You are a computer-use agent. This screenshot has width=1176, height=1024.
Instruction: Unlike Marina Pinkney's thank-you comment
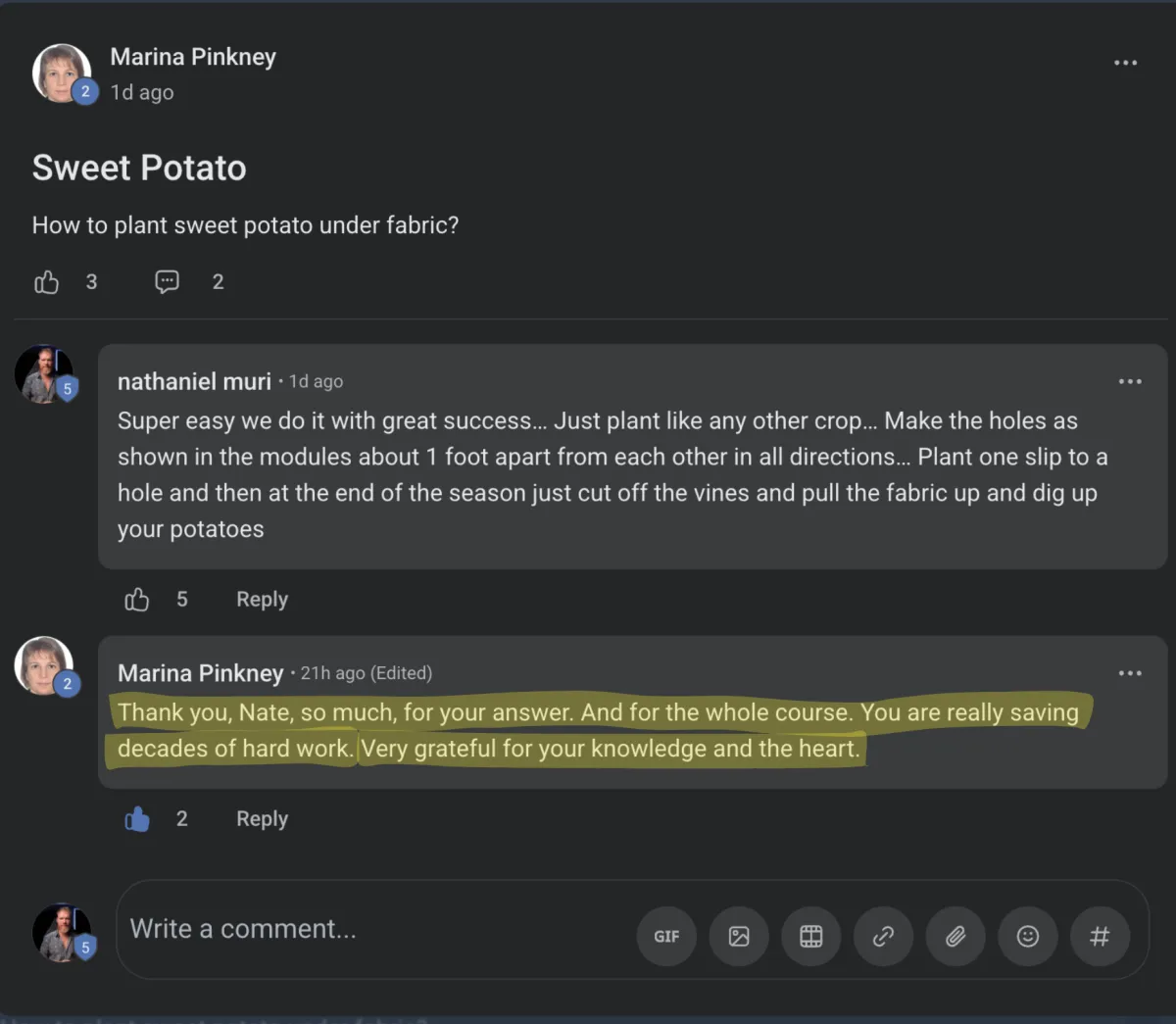137,818
